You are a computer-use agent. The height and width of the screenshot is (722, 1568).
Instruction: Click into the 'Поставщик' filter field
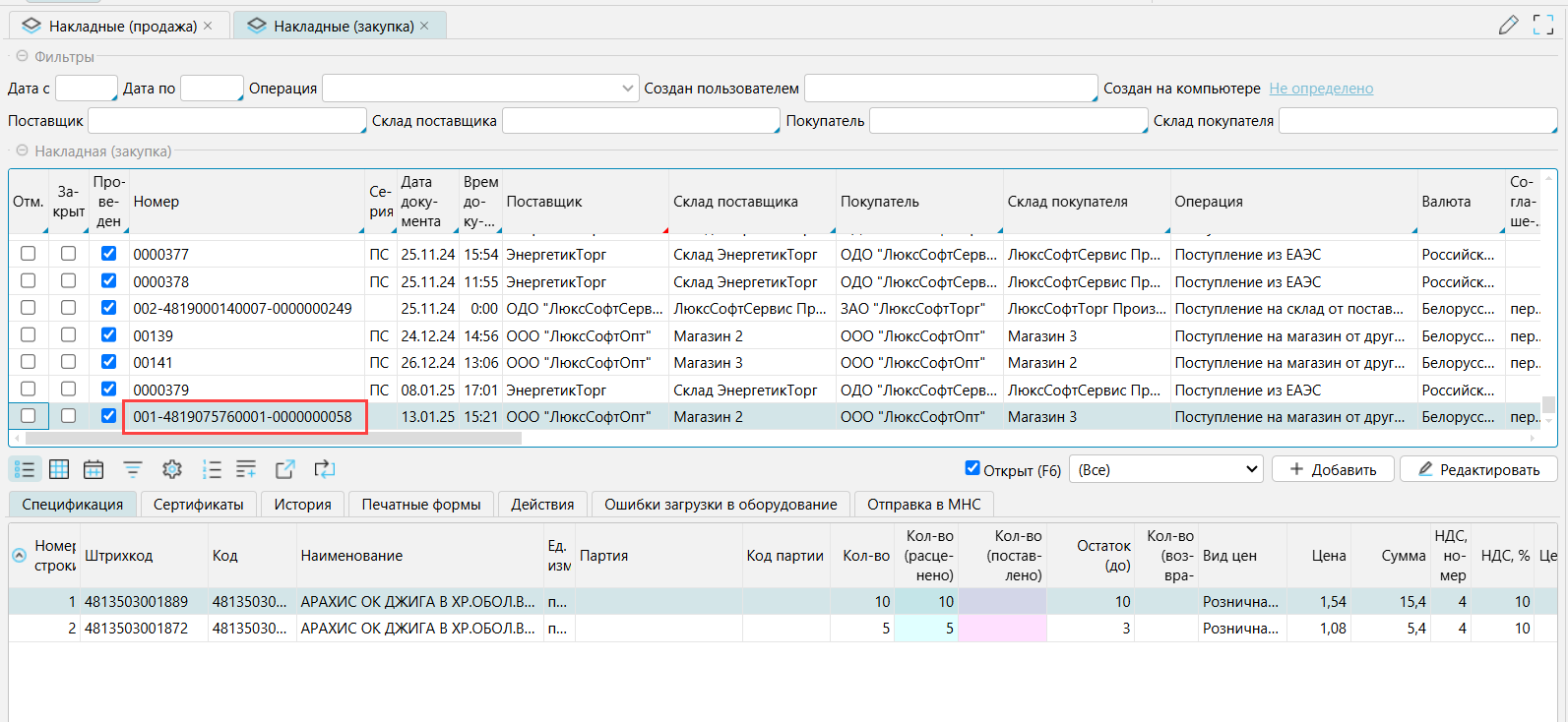coord(226,121)
